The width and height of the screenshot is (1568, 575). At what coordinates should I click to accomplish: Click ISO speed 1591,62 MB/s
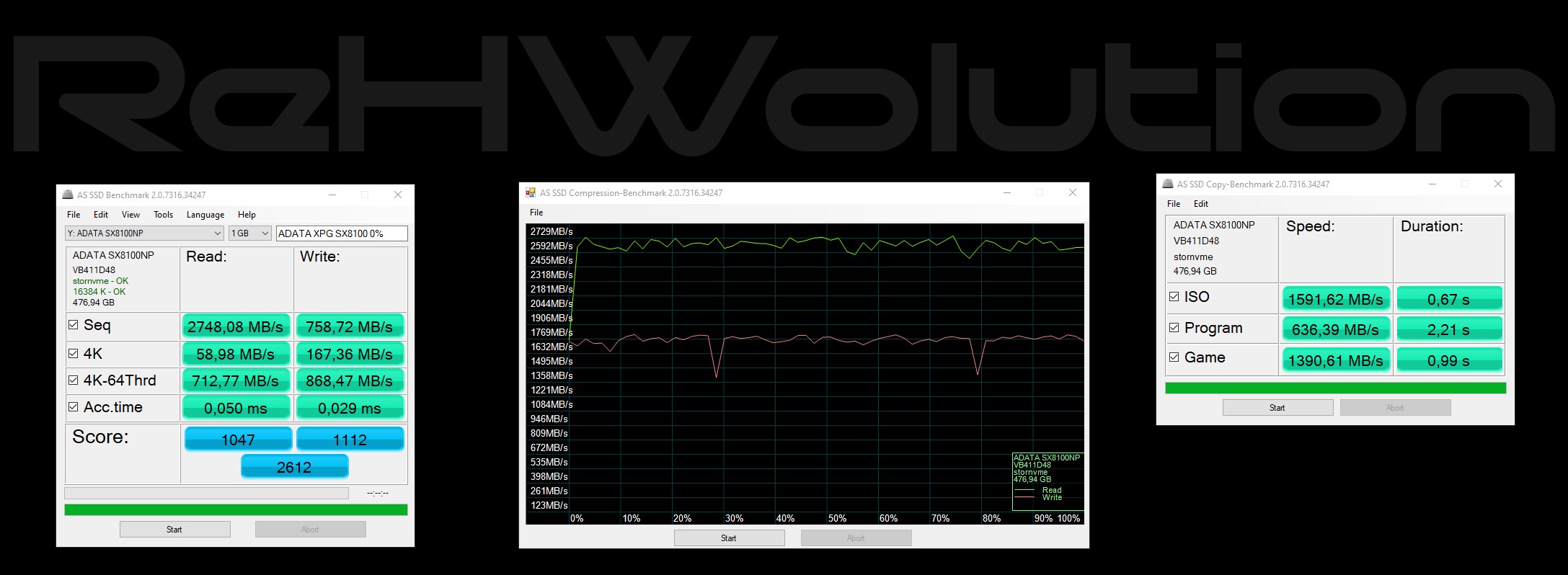(1335, 299)
